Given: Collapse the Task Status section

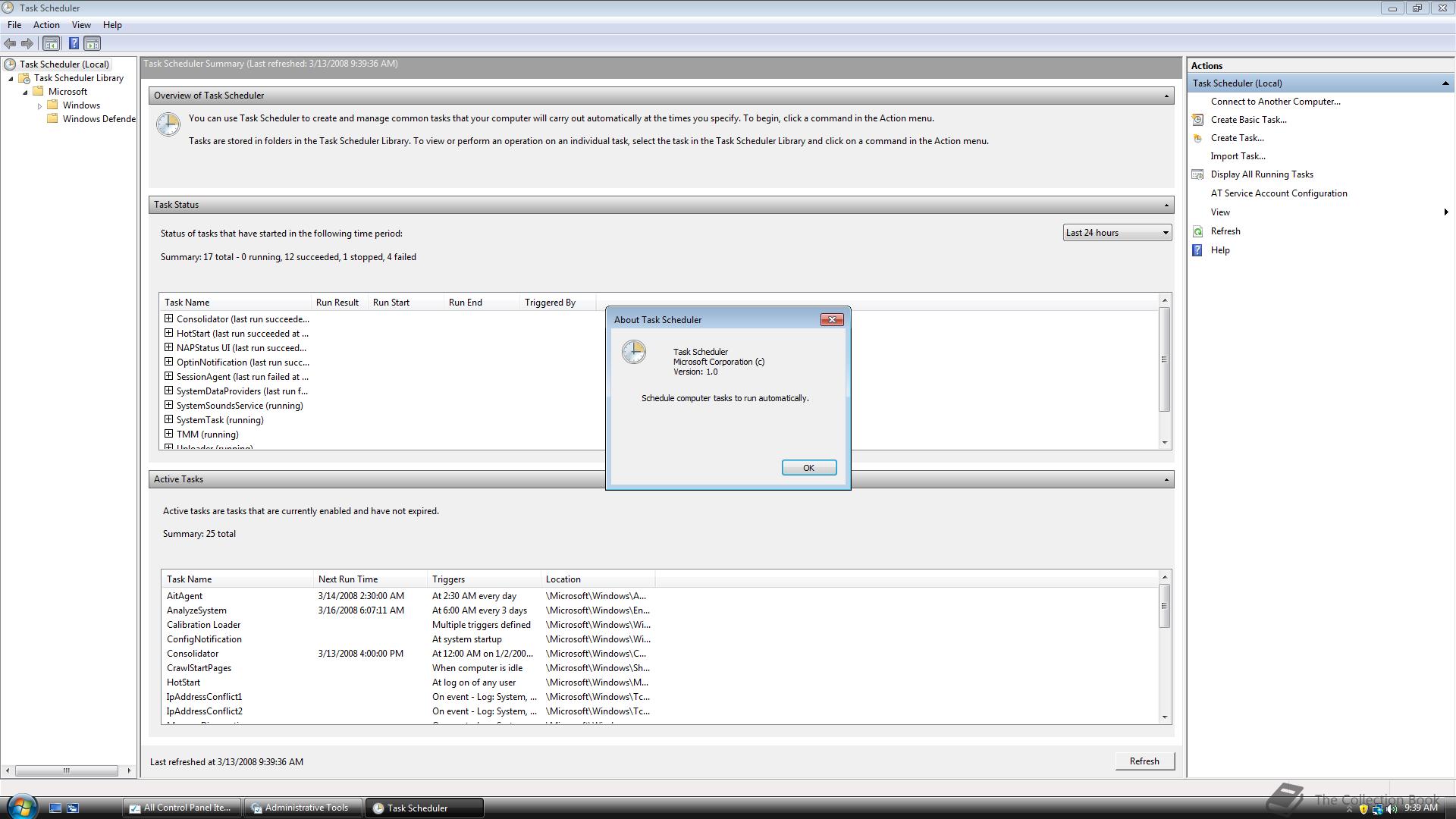Looking at the screenshot, I should (1166, 205).
